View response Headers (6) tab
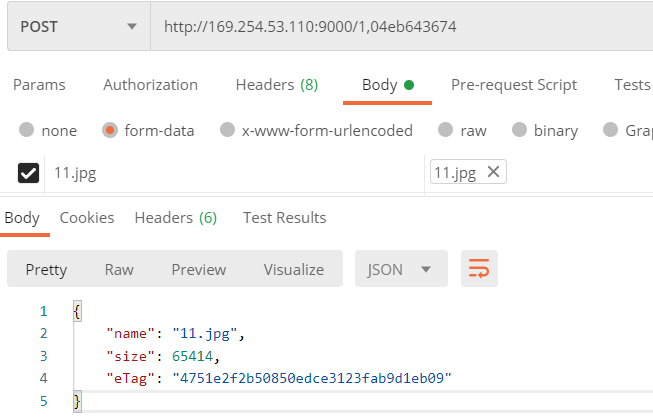Viewport: 653px width, 417px height. [x=175, y=217]
